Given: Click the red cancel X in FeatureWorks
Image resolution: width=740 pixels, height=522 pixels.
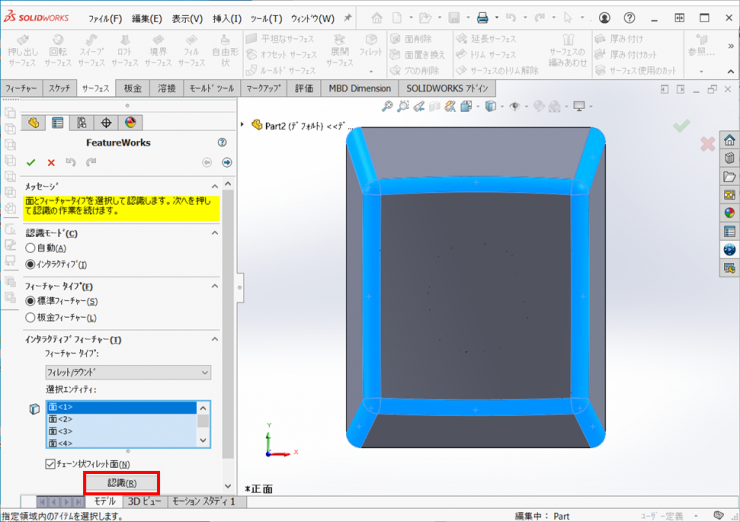Looking at the screenshot, I should click(x=50, y=162).
